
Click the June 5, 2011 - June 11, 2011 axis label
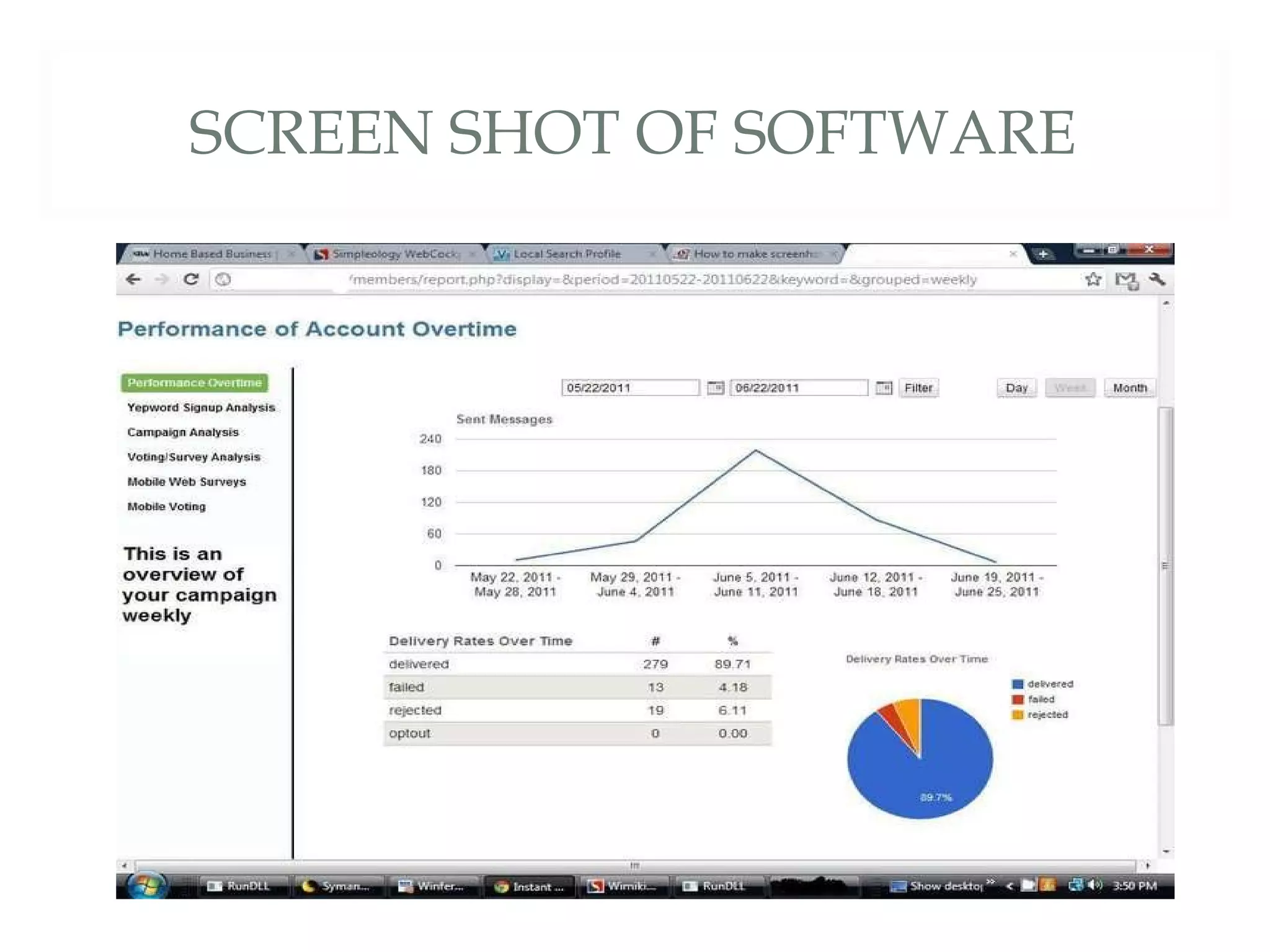tap(756, 584)
